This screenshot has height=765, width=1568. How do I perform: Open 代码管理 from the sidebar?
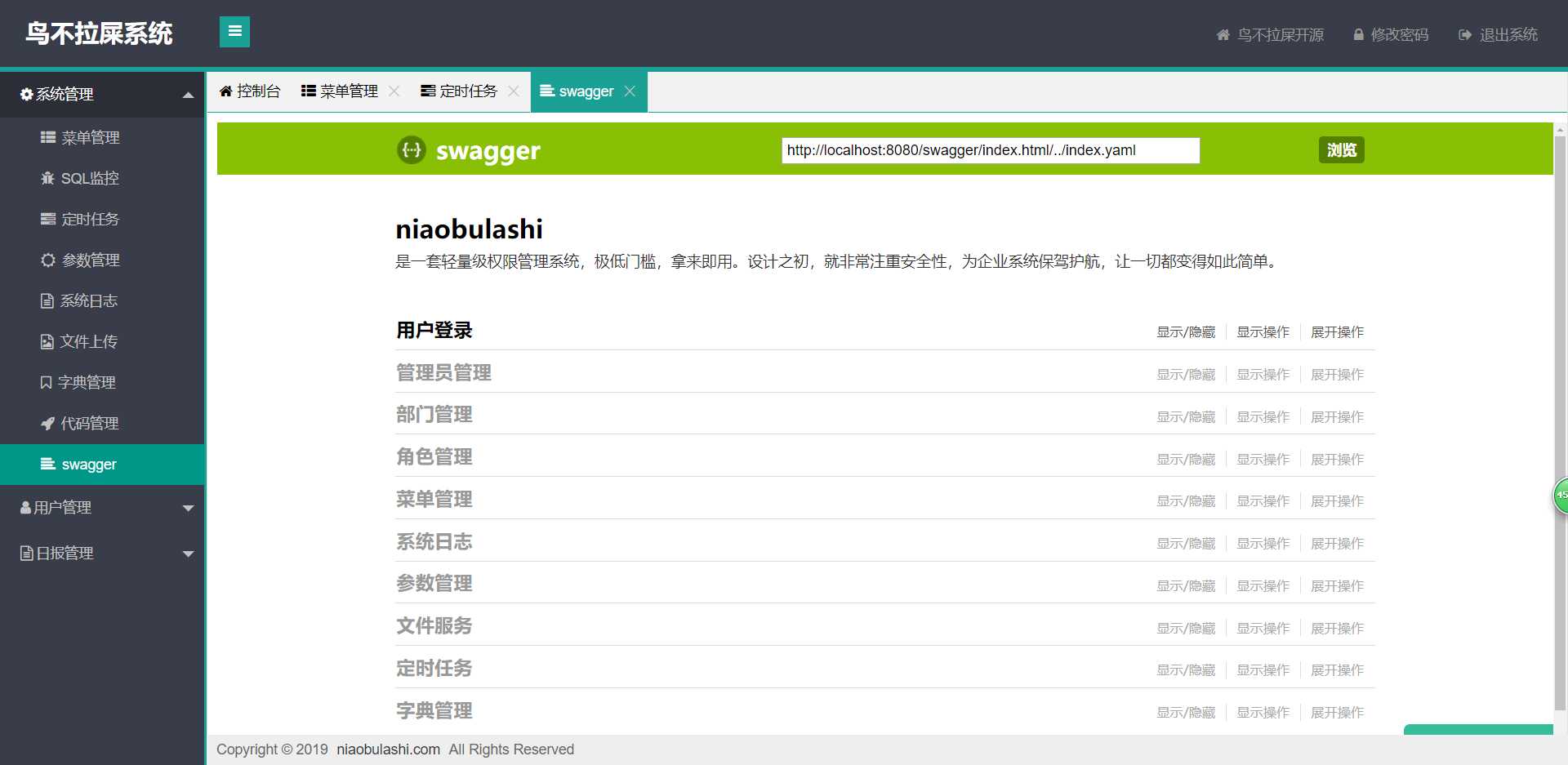click(102, 423)
